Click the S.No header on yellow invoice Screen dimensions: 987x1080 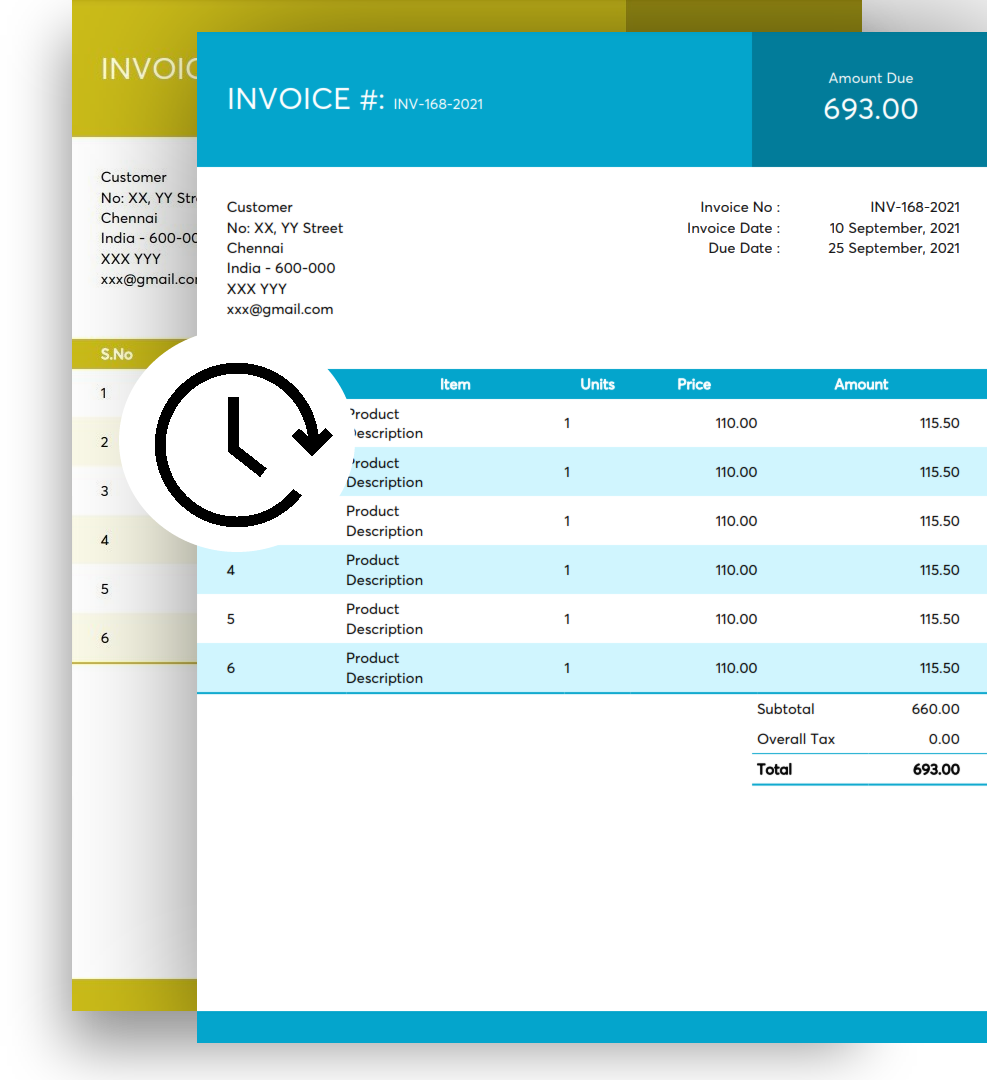click(x=116, y=354)
